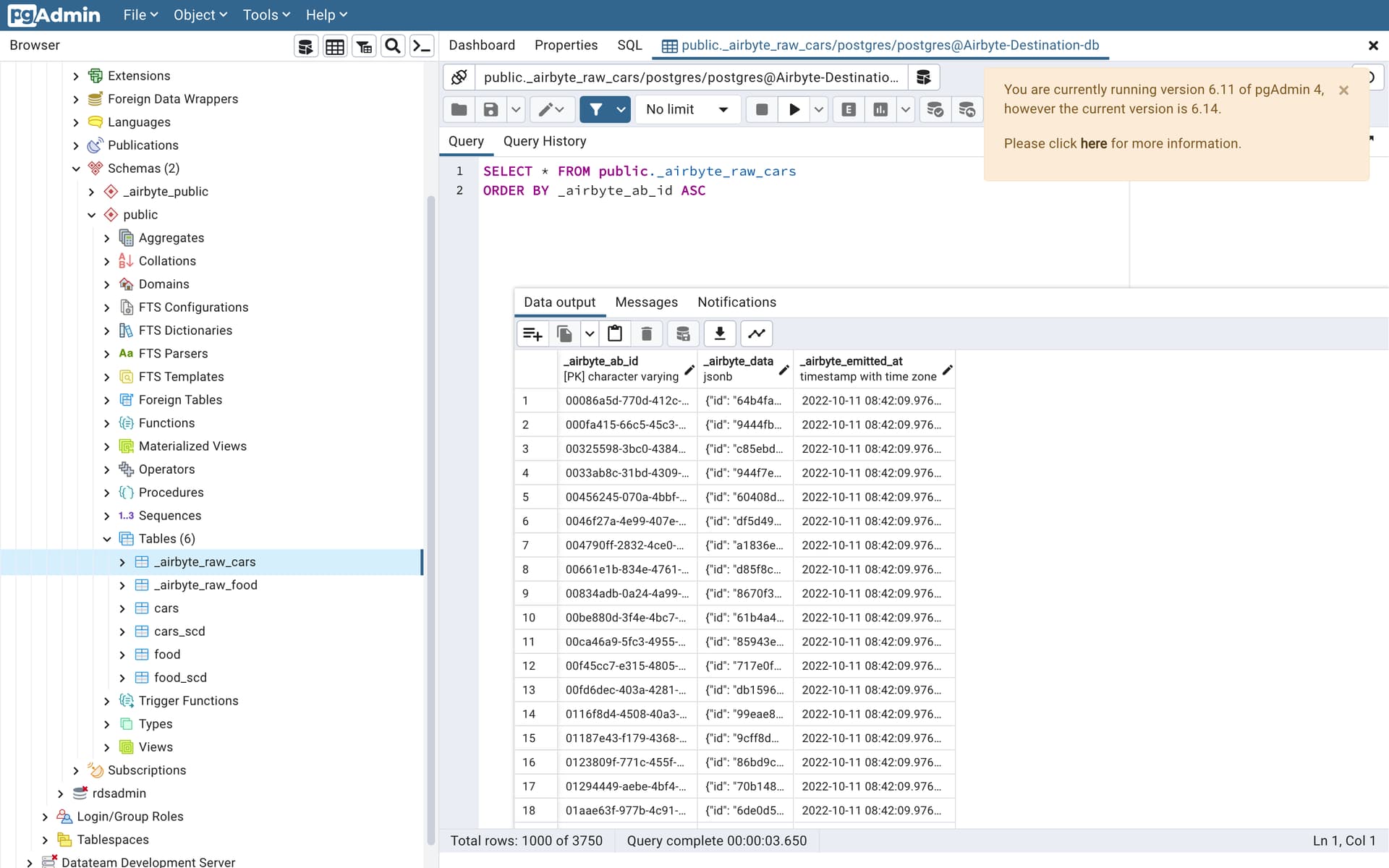Open the Graph Visualiser chart icon
This screenshot has width=1389, height=868.
pyautogui.click(x=756, y=333)
